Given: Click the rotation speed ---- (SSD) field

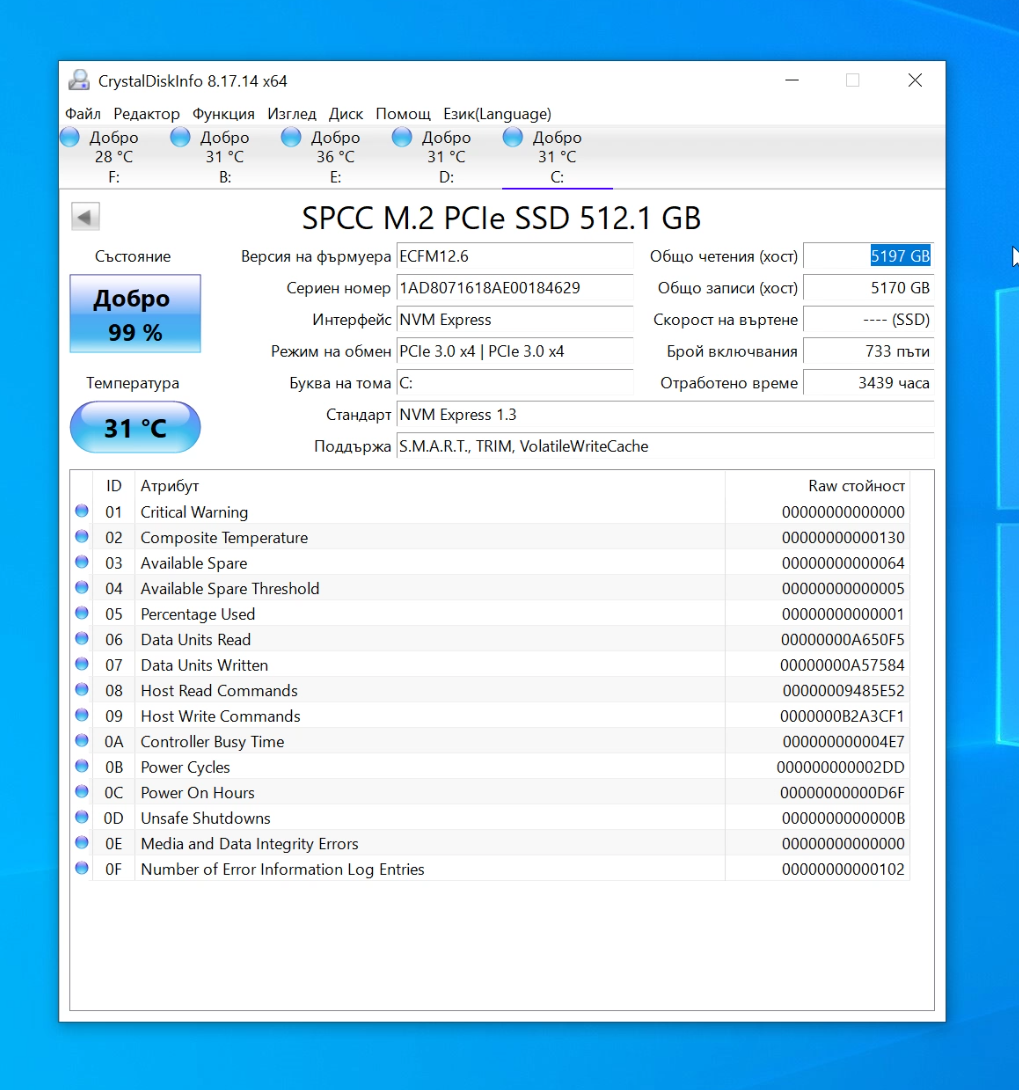Looking at the screenshot, I should click(x=868, y=320).
